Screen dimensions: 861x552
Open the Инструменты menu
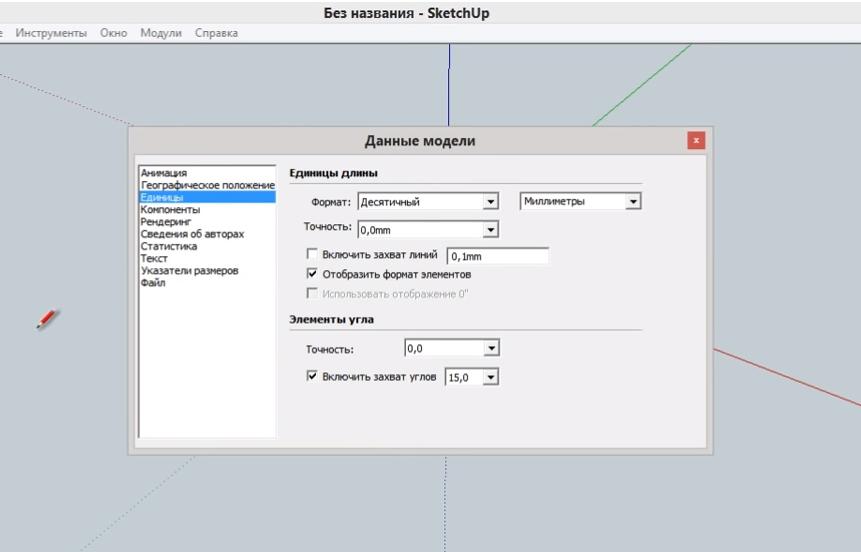click(51, 33)
